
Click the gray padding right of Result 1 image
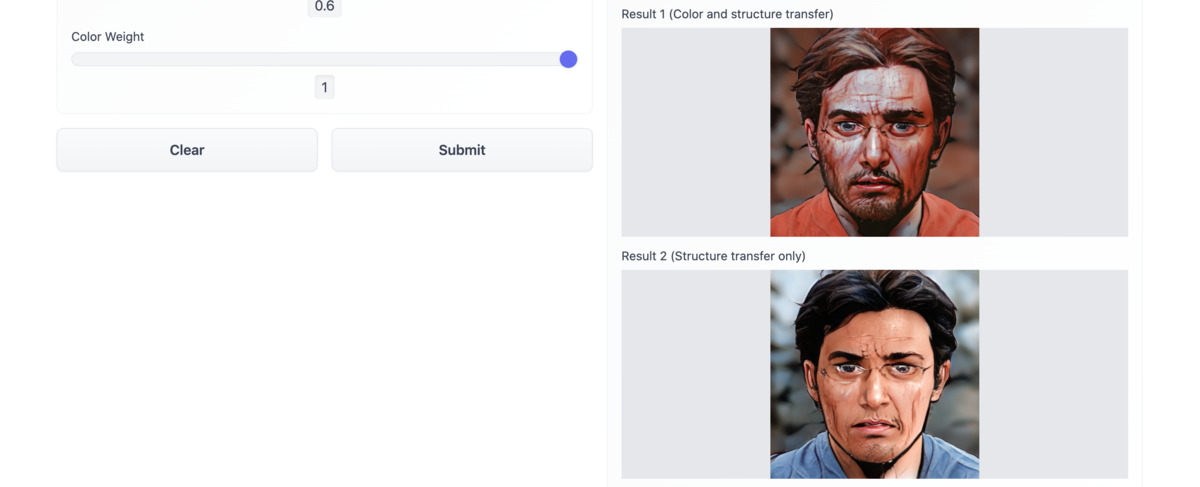(x=1053, y=132)
